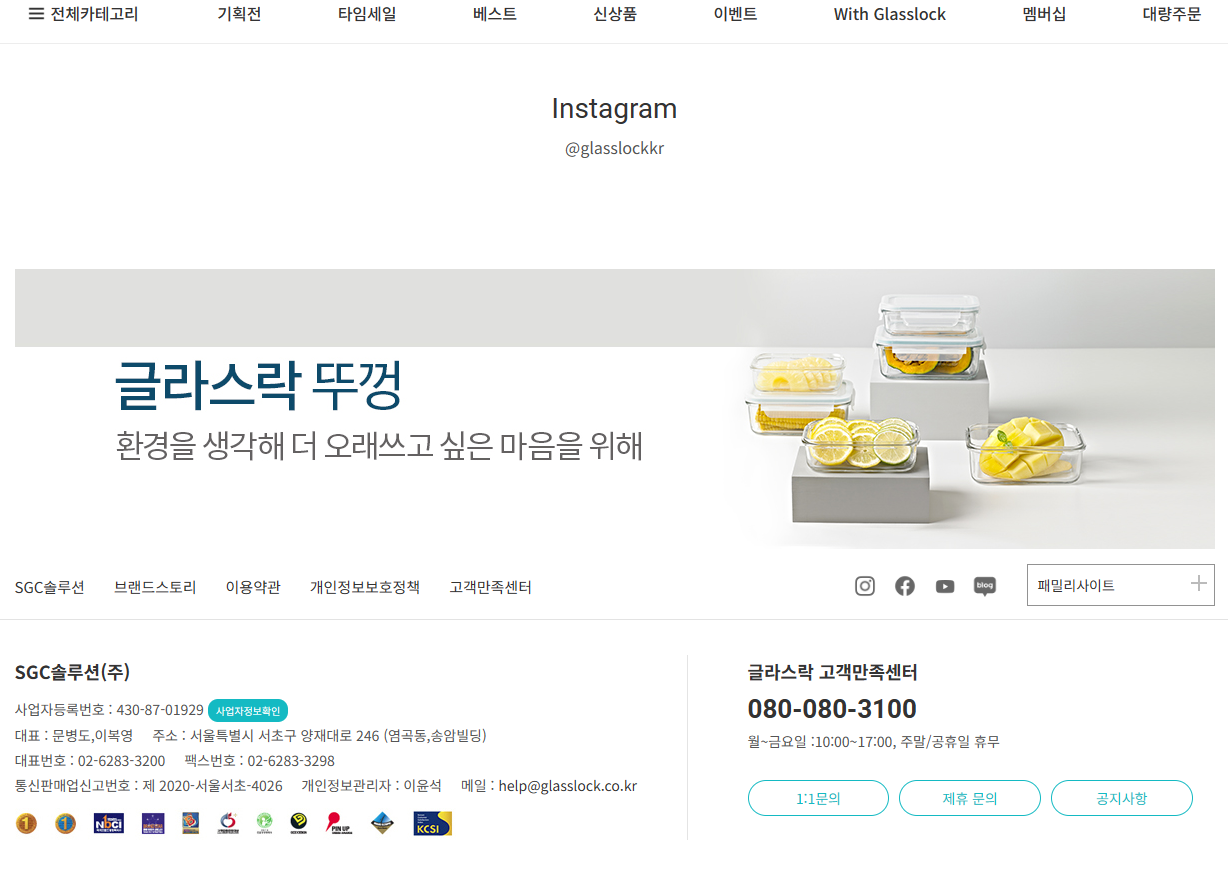Open the Facebook icon
This screenshot has width=1228, height=870.
tap(905, 586)
